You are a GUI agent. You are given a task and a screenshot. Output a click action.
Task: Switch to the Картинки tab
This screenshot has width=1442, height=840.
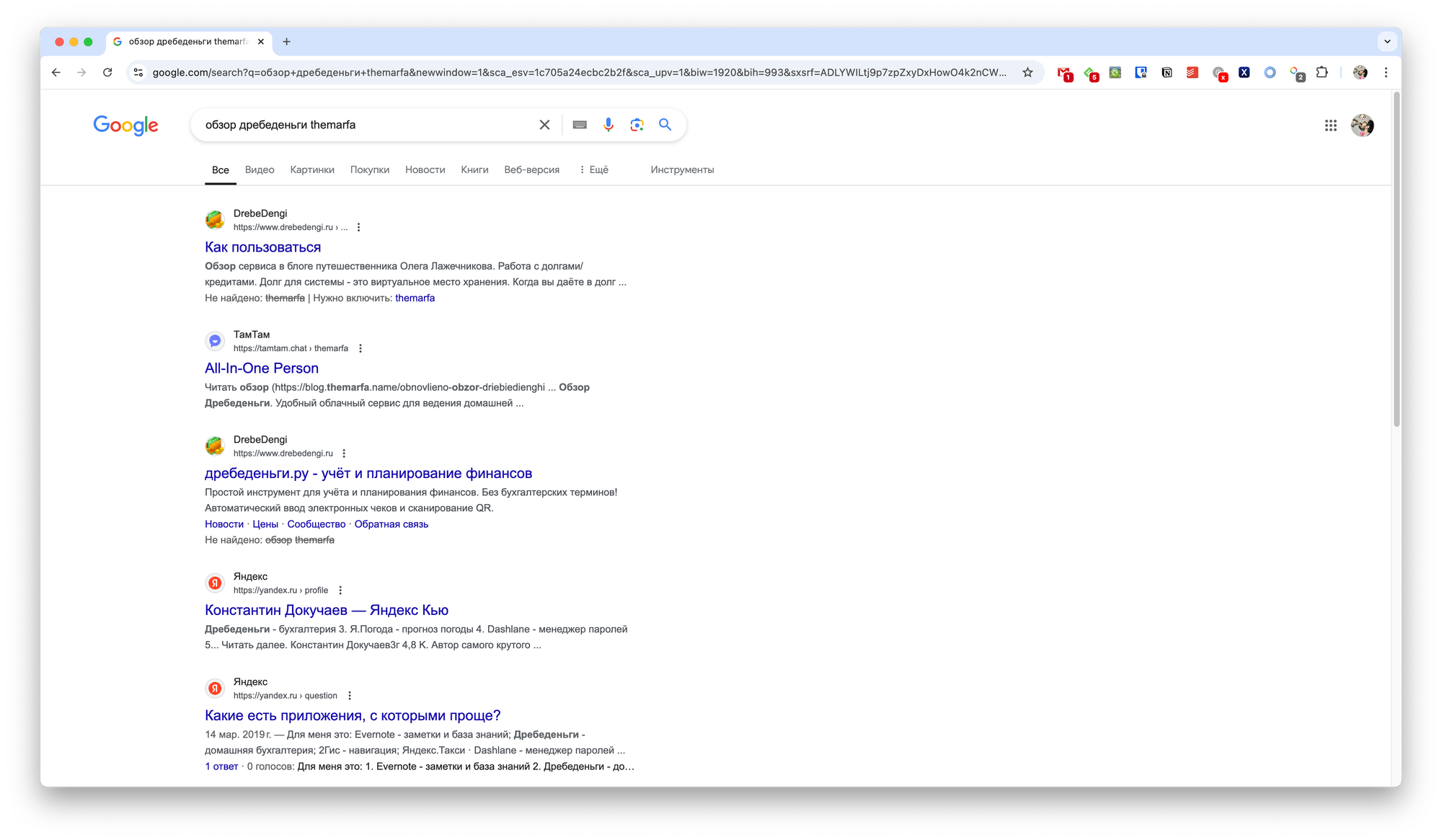click(312, 169)
